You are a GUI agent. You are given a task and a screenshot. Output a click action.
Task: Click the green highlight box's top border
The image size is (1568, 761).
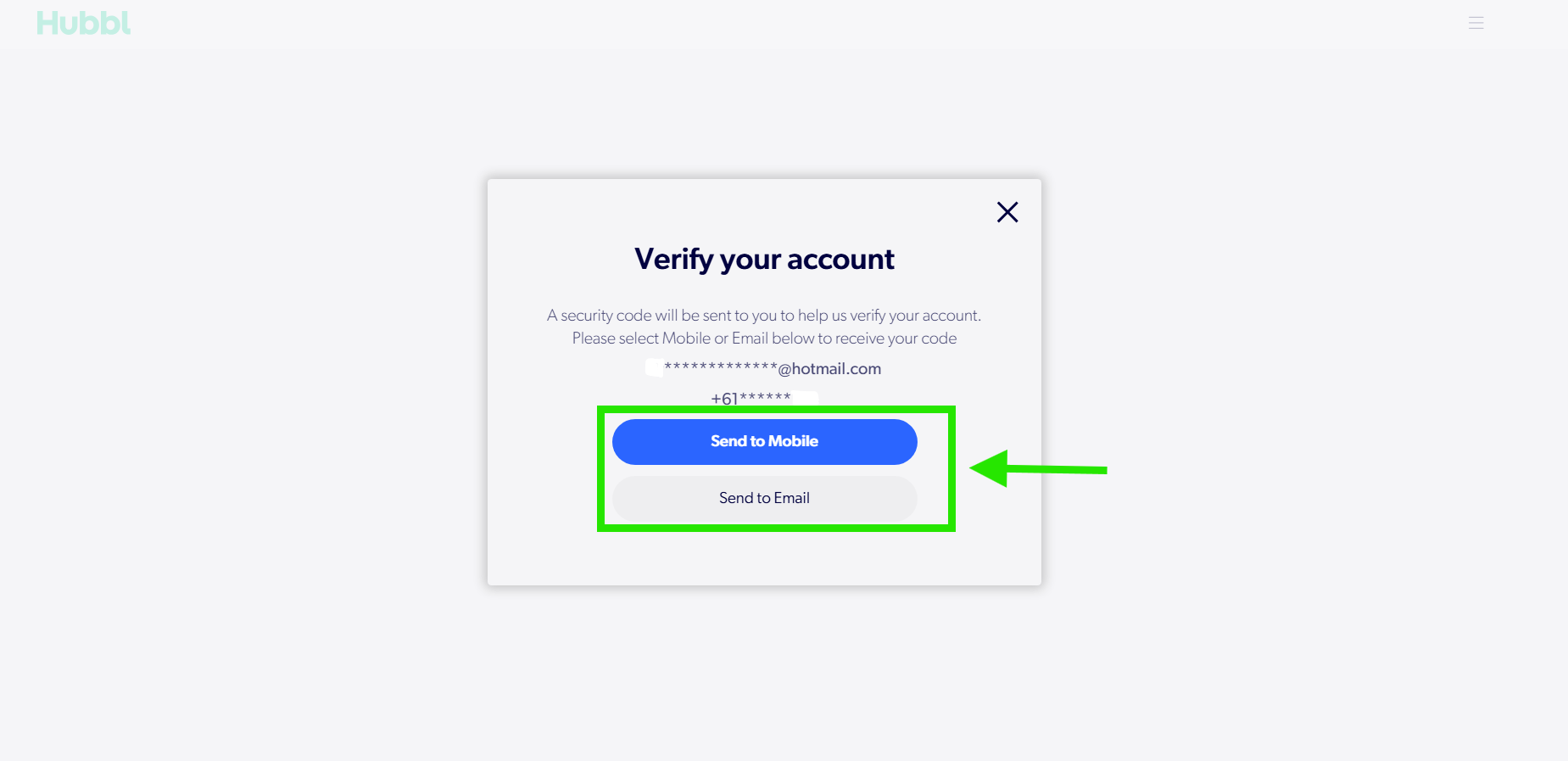(x=776, y=410)
